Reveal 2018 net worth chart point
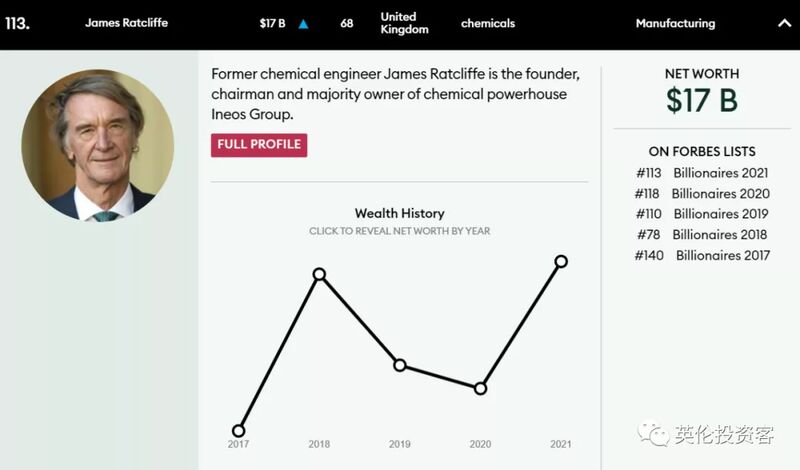Image resolution: width=800 pixels, height=470 pixels. 319,274
